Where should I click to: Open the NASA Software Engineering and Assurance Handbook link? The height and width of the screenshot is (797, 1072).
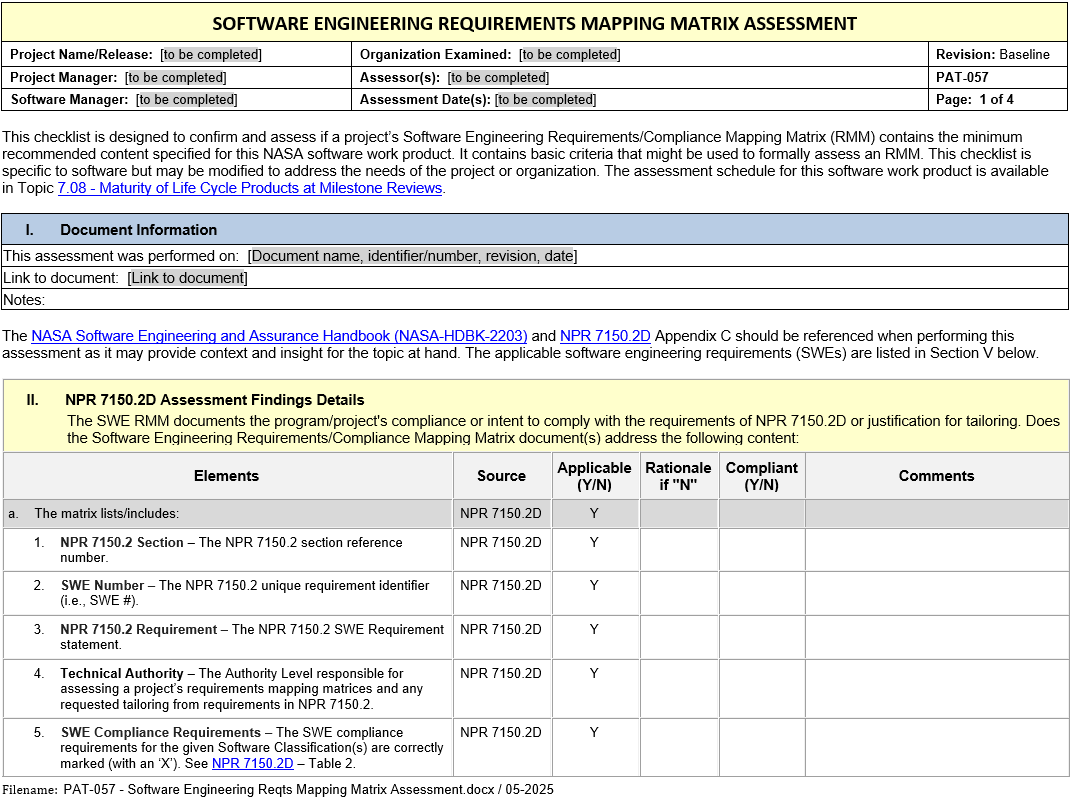[x=279, y=336]
